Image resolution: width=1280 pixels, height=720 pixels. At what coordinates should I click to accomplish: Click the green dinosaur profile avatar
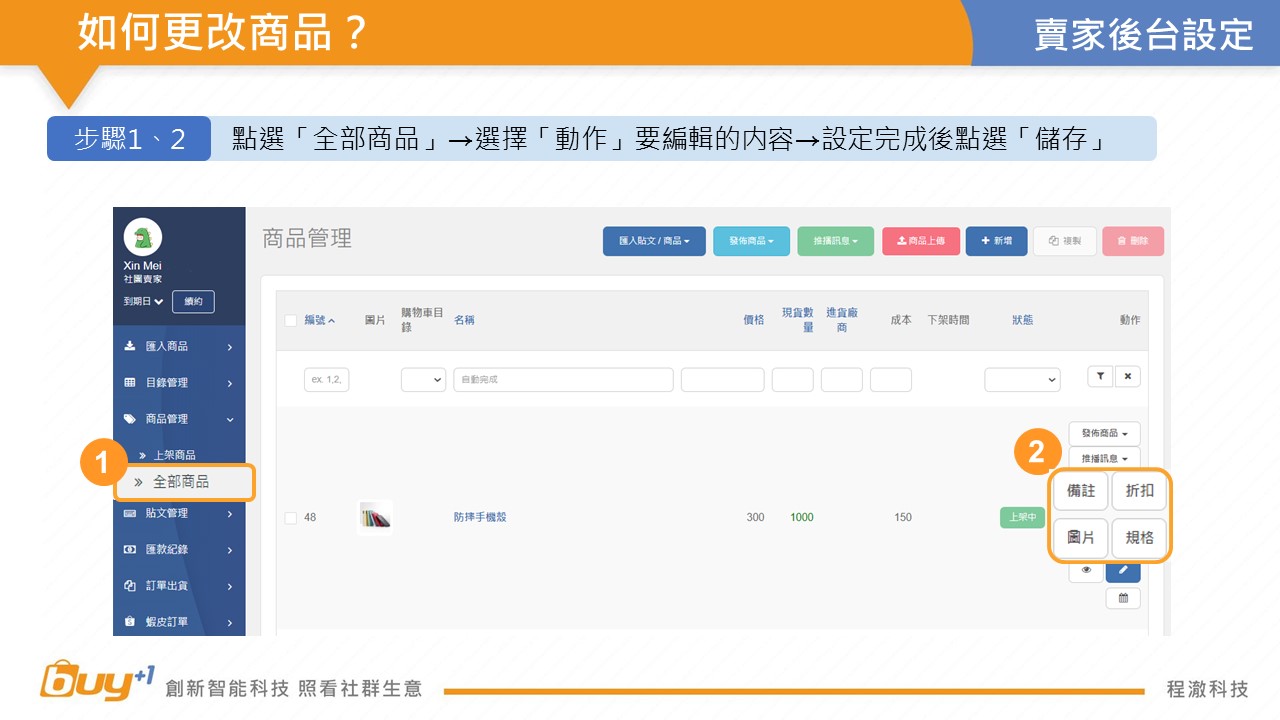pyautogui.click(x=142, y=237)
